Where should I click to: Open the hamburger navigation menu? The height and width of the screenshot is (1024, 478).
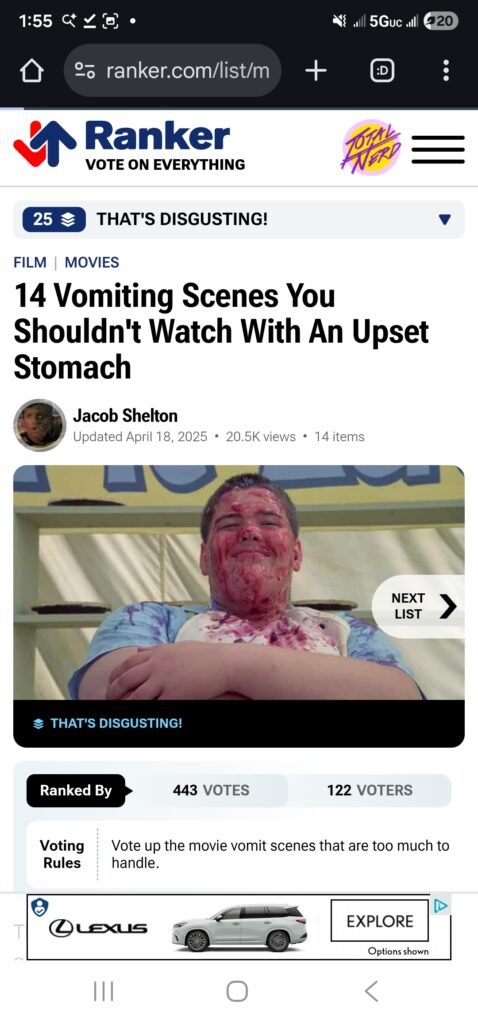438,150
